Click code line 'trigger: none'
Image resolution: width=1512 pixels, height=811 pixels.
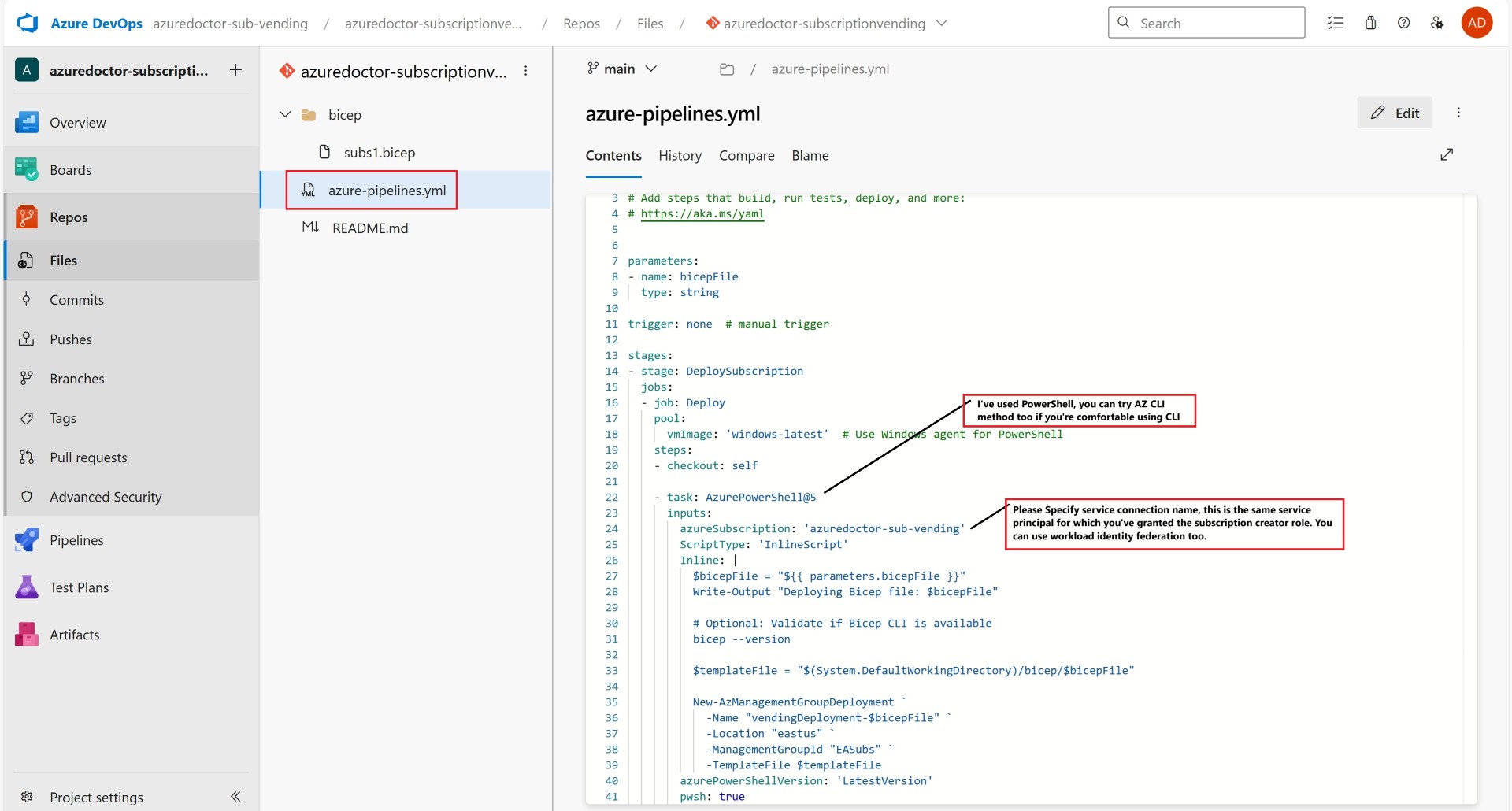(670, 324)
